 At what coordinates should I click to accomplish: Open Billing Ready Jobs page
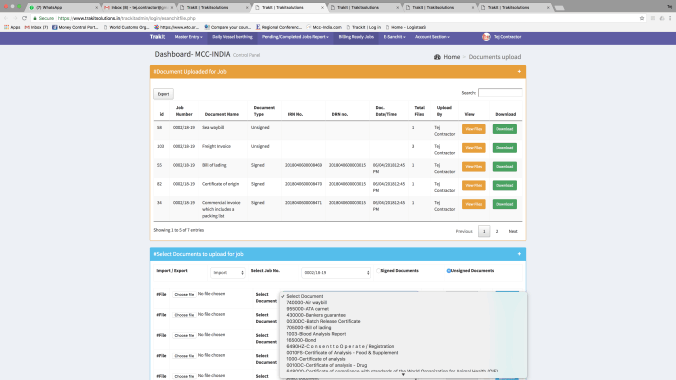click(x=356, y=37)
